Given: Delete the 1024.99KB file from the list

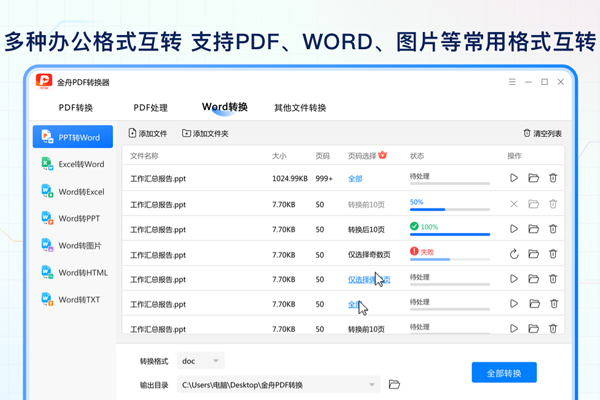Looking at the screenshot, I should click(552, 179).
